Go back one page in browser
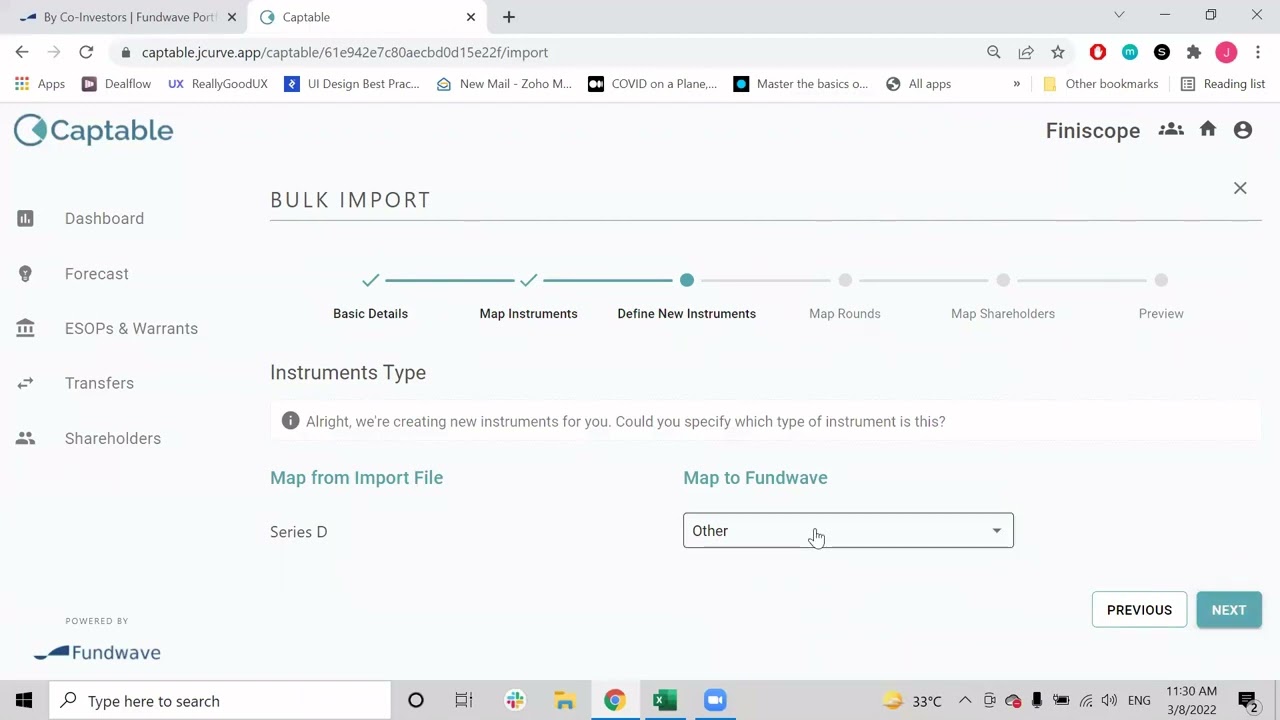Image resolution: width=1280 pixels, height=720 pixels. pos(22,52)
